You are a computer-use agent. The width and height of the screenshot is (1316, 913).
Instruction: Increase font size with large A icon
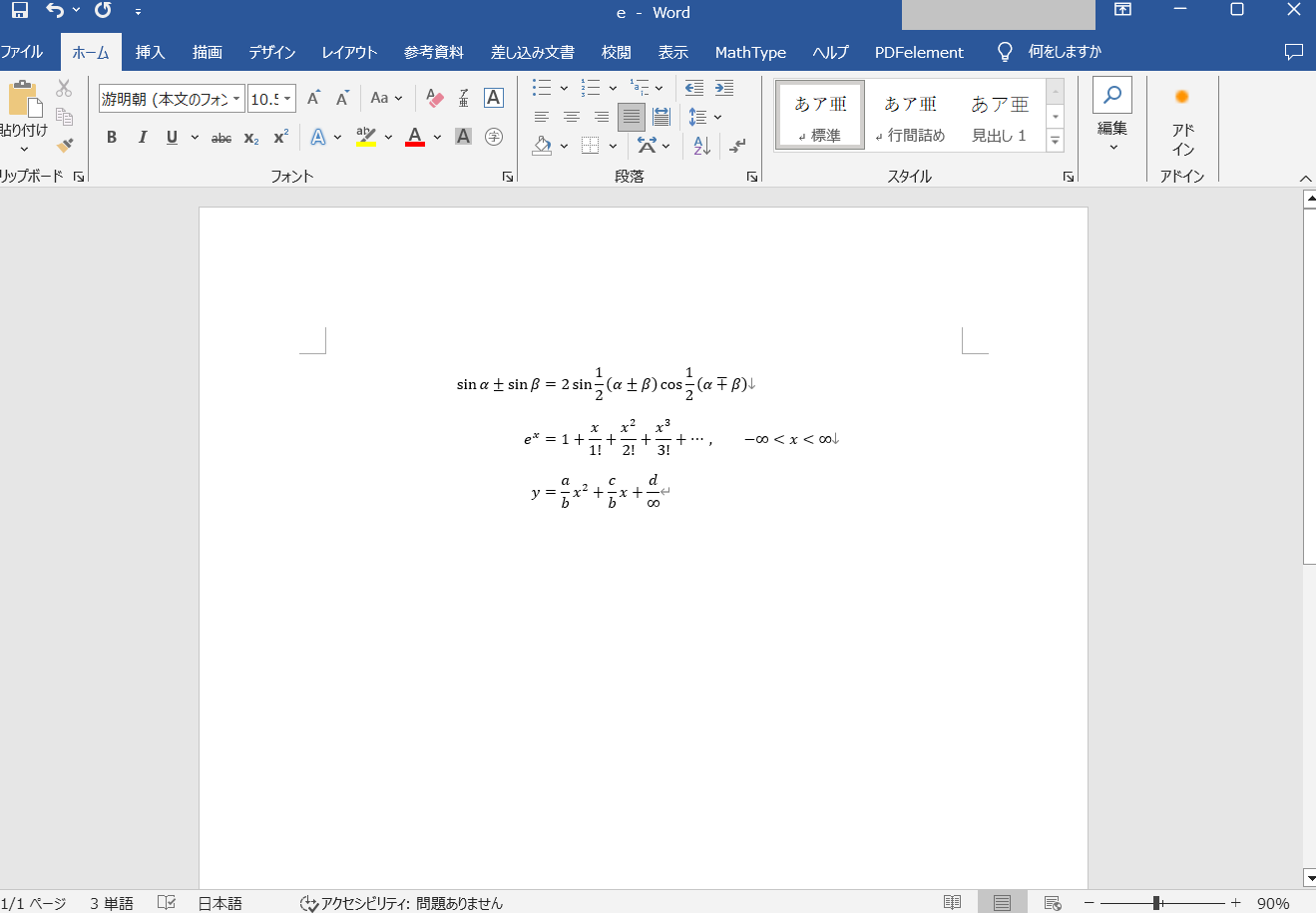pos(313,98)
